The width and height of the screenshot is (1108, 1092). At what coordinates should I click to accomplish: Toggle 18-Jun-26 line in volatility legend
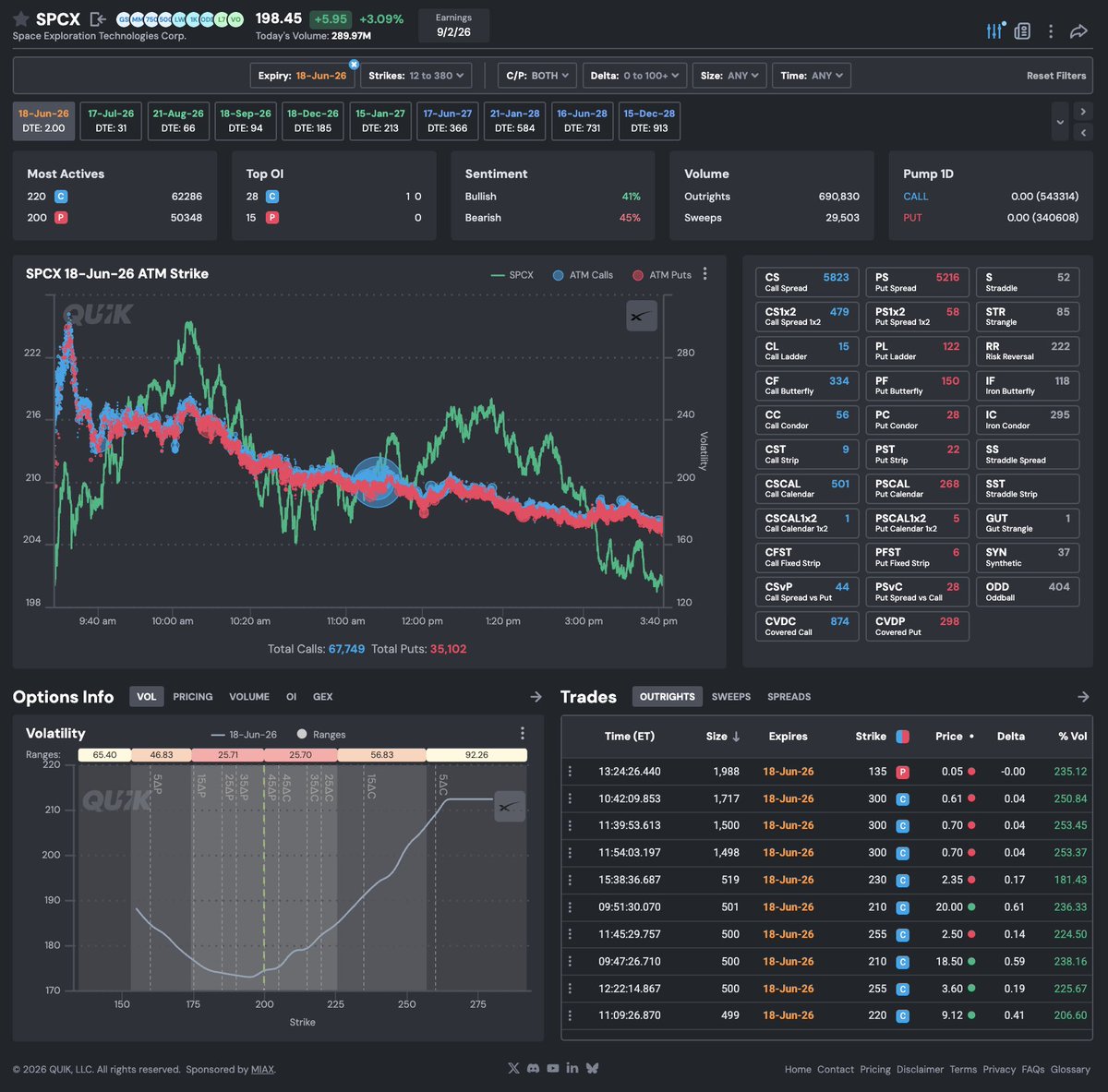pyautogui.click(x=244, y=735)
